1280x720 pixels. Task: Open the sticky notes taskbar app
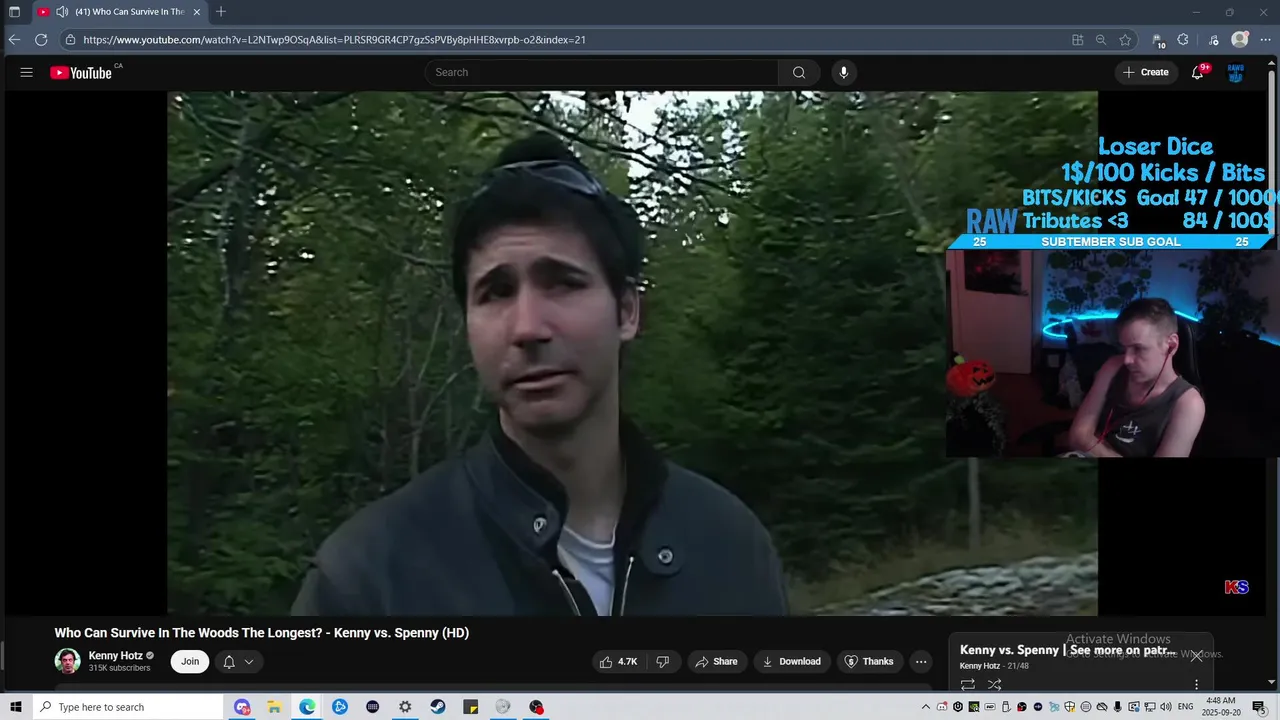click(x=471, y=707)
